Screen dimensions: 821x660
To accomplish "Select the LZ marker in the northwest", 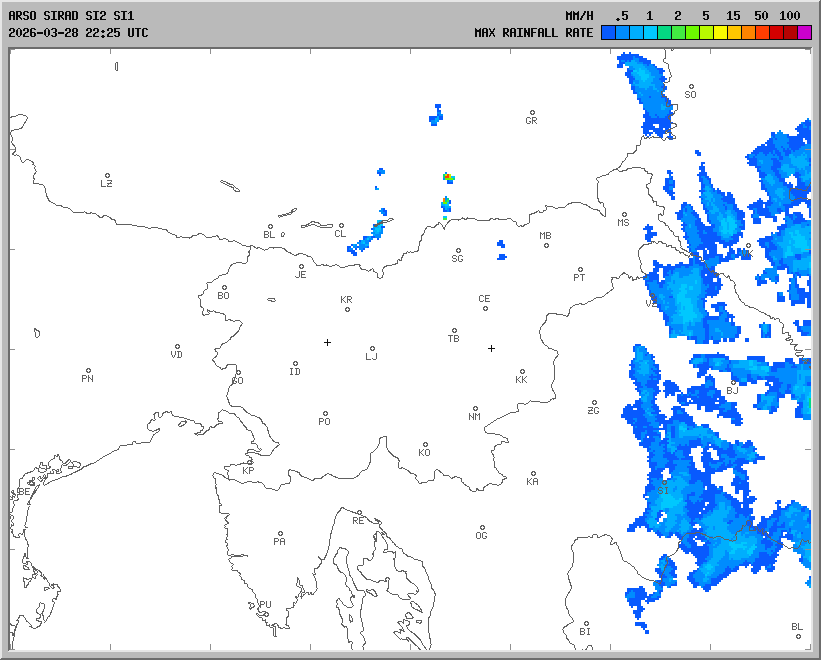I will click(x=107, y=176).
